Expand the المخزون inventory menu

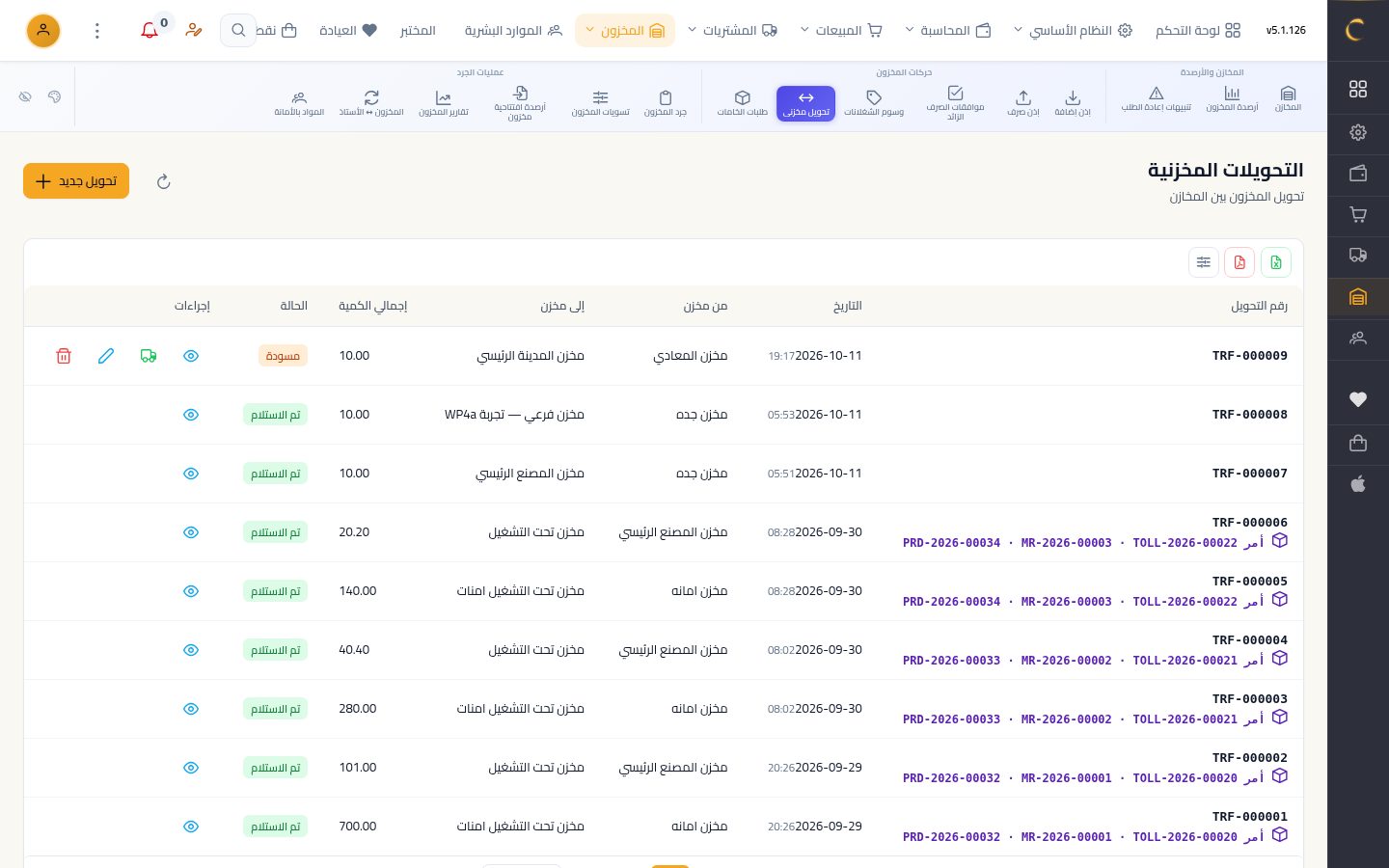[625, 31]
